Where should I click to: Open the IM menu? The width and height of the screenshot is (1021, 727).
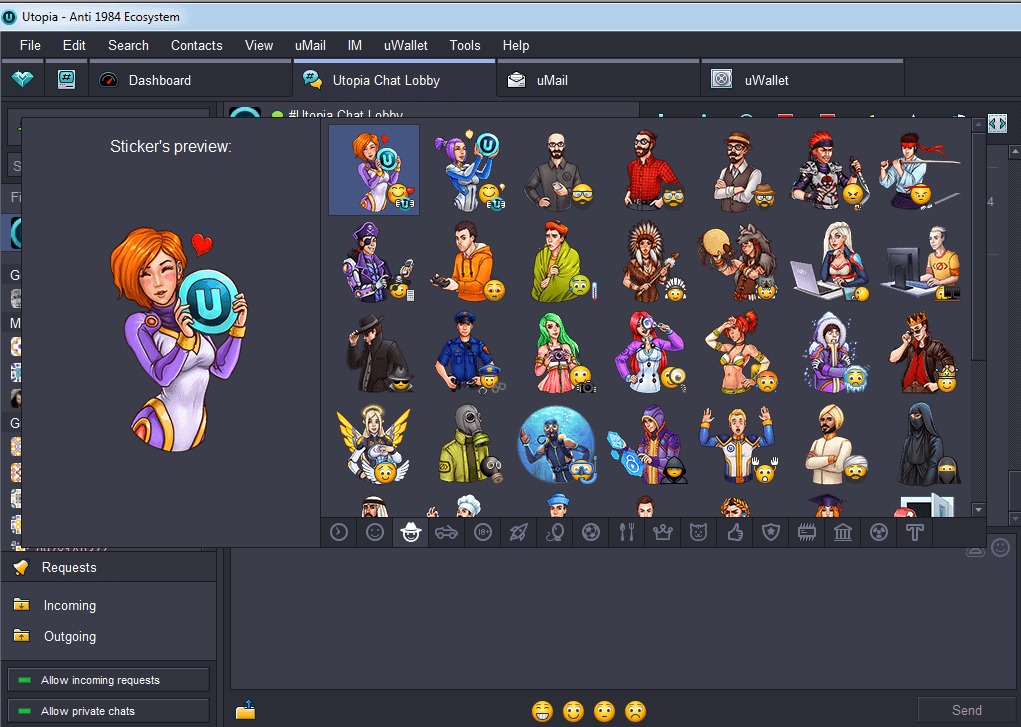coord(355,46)
